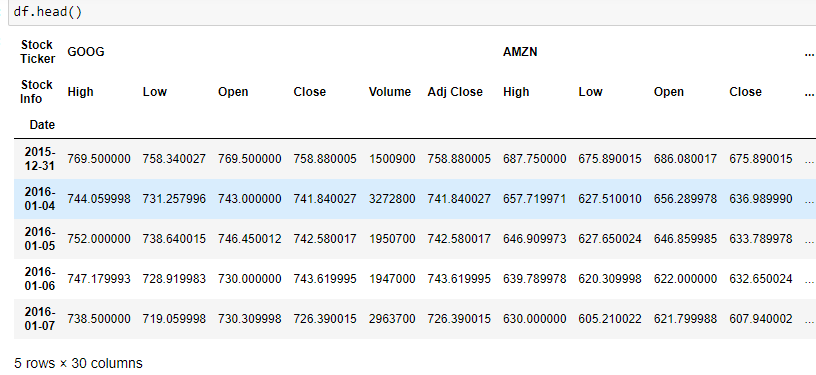816x375 pixels.
Task: Select cell value 719.059998
Action: click(174, 319)
